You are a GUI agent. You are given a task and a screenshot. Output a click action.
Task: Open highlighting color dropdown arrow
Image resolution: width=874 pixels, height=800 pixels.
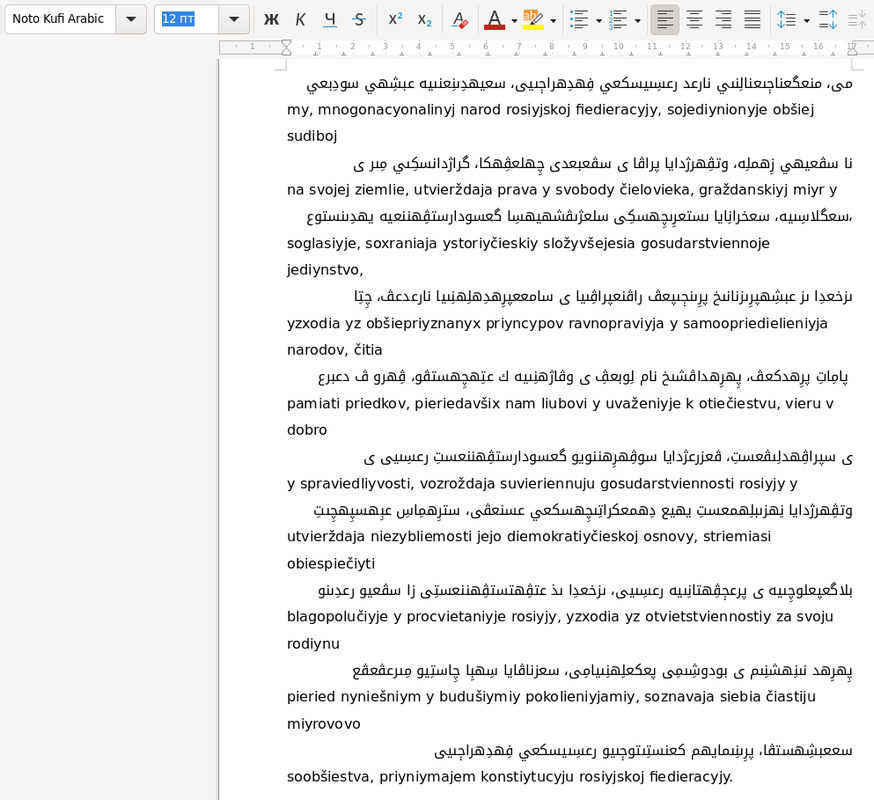point(553,21)
